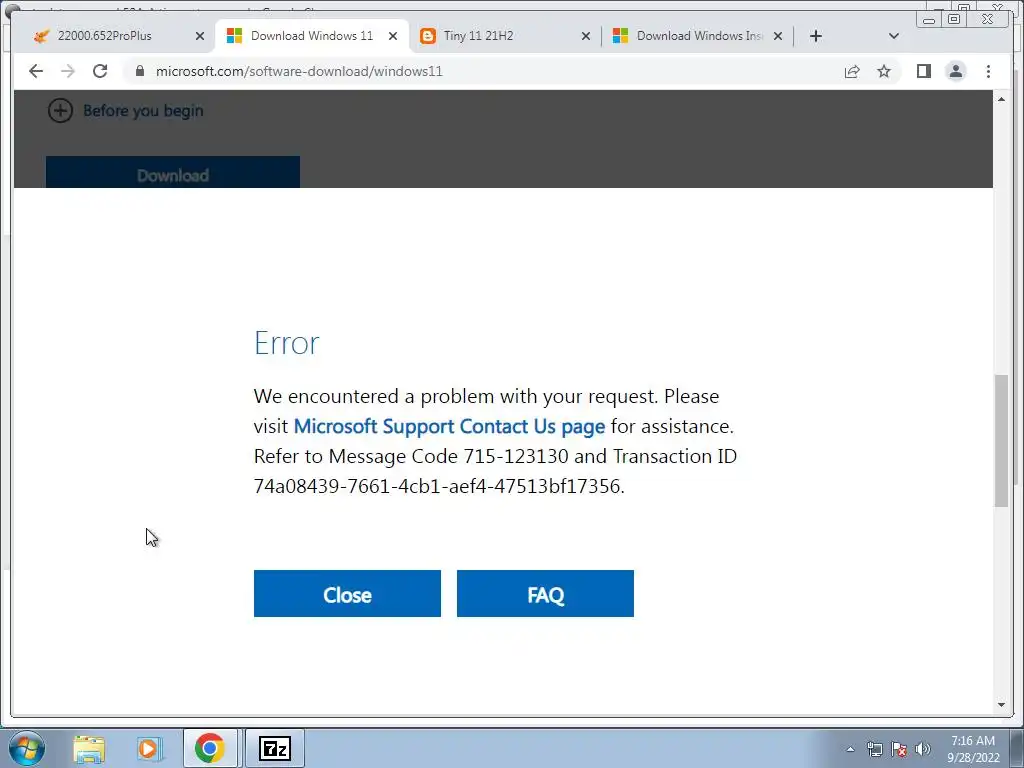
Task: Open the Chrome profile menu
Action: point(955,71)
